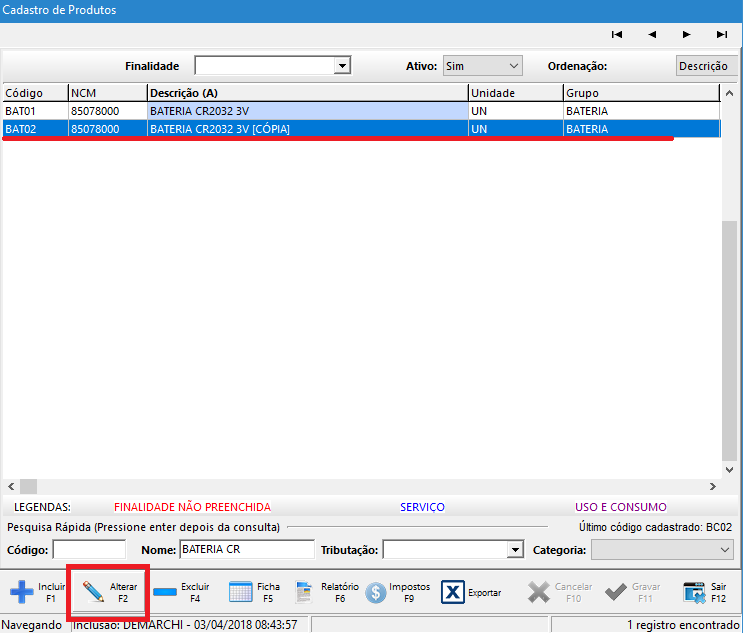Go to first record navigation arrow
This screenshot has height=633, width=743.
click(x=616, y=34)
